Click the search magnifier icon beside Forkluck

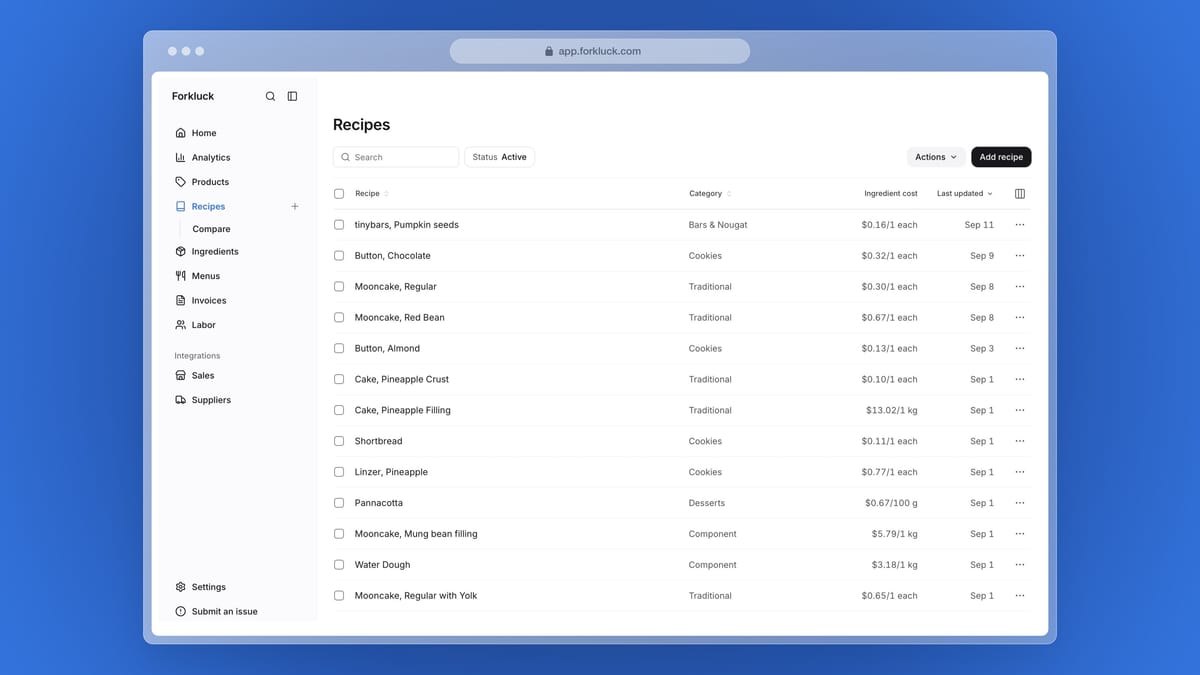270,96
